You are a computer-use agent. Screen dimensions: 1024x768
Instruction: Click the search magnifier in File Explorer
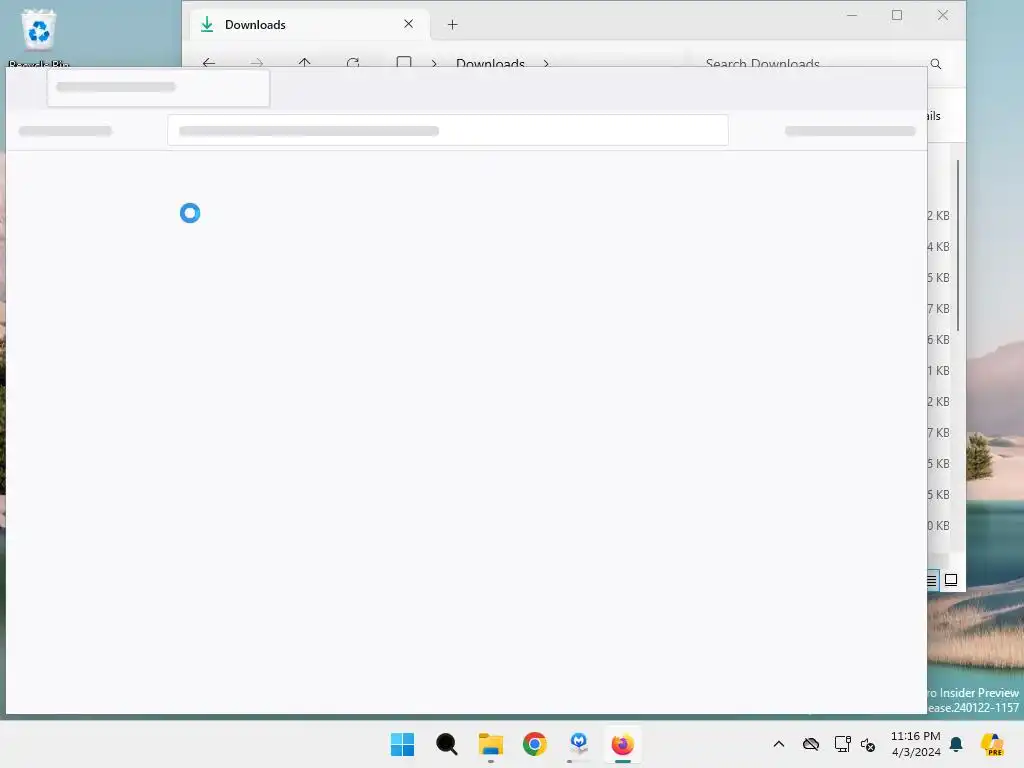coord(936,64)
